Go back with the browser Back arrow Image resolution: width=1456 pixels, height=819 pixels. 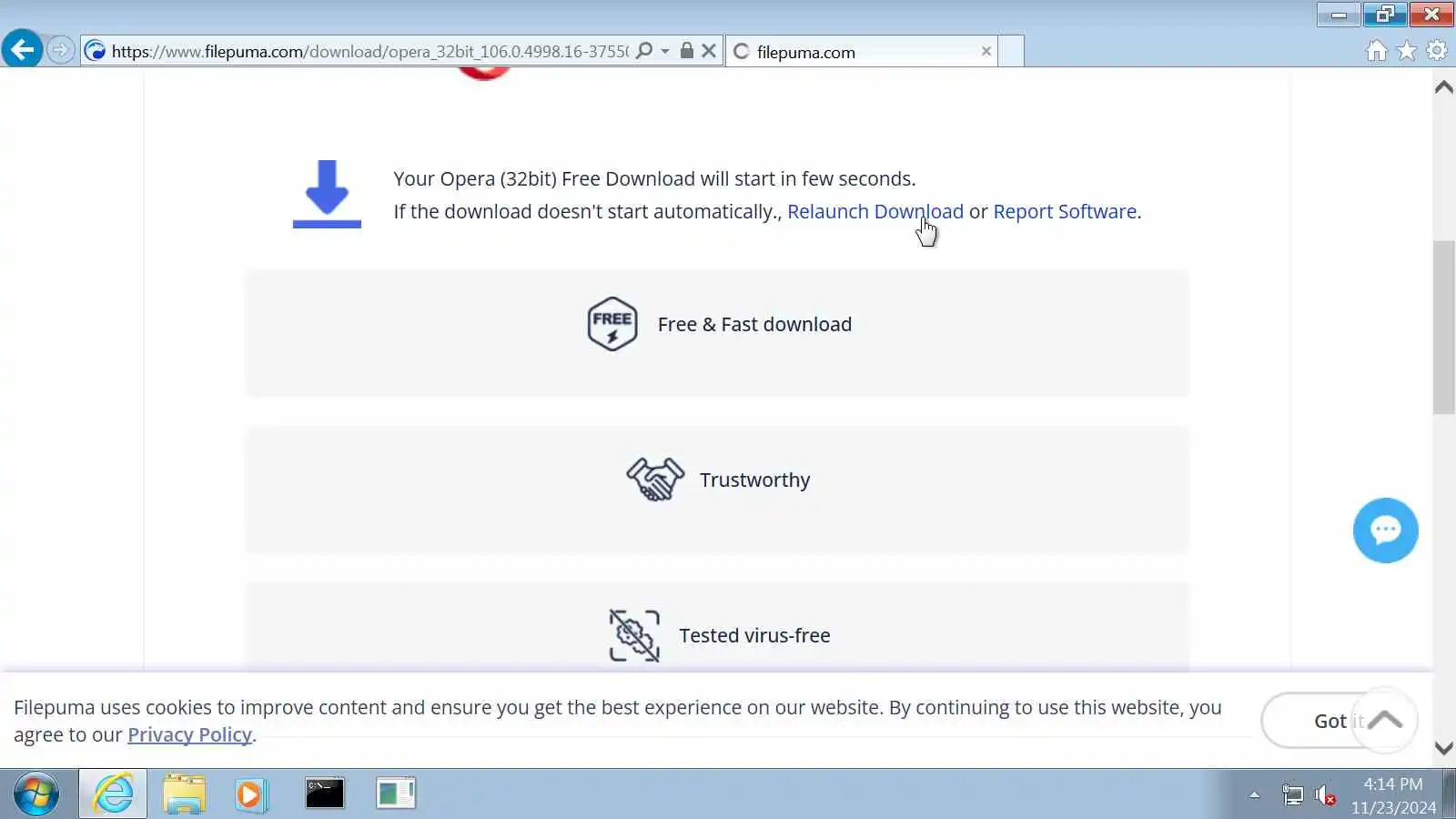pyautogui.click(x=22, y=49)
